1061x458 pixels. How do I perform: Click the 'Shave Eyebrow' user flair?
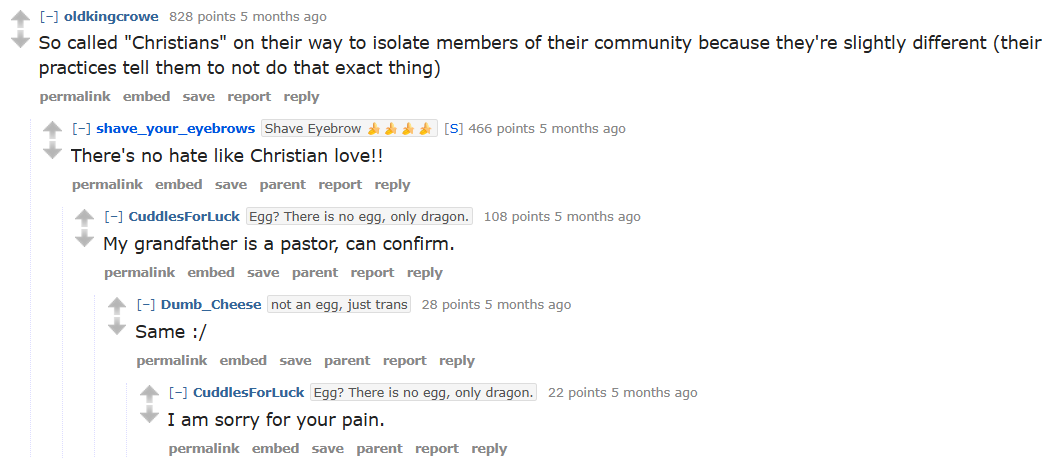(349, 129)
